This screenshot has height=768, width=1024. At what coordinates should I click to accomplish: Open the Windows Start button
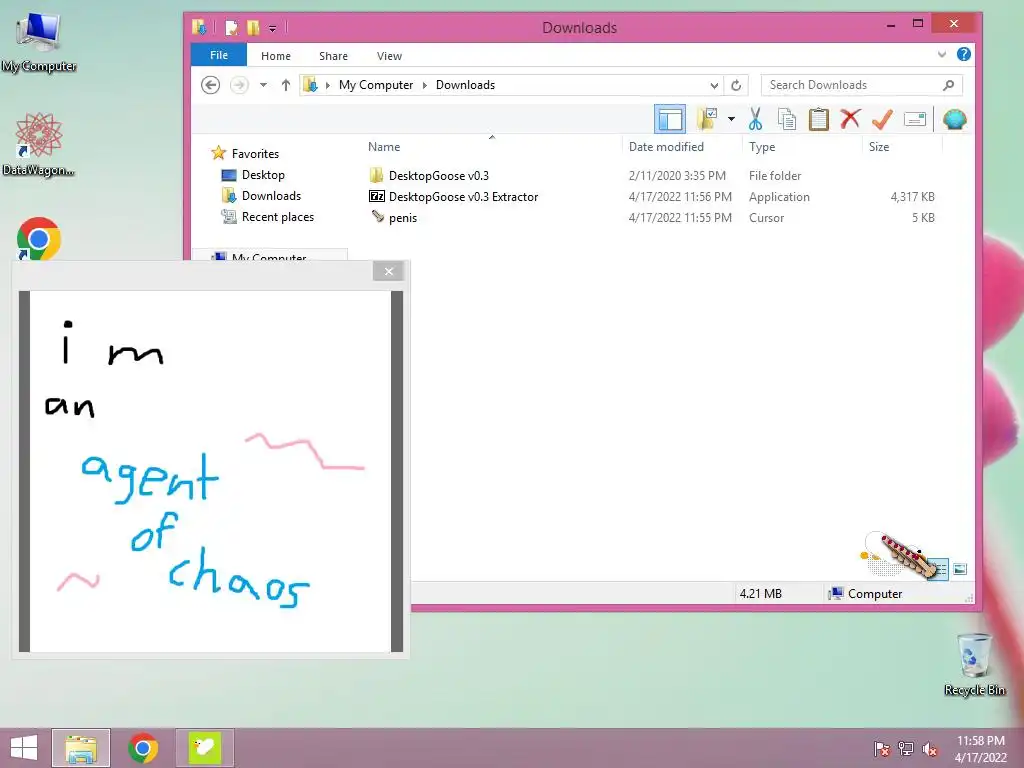[24, 748]
